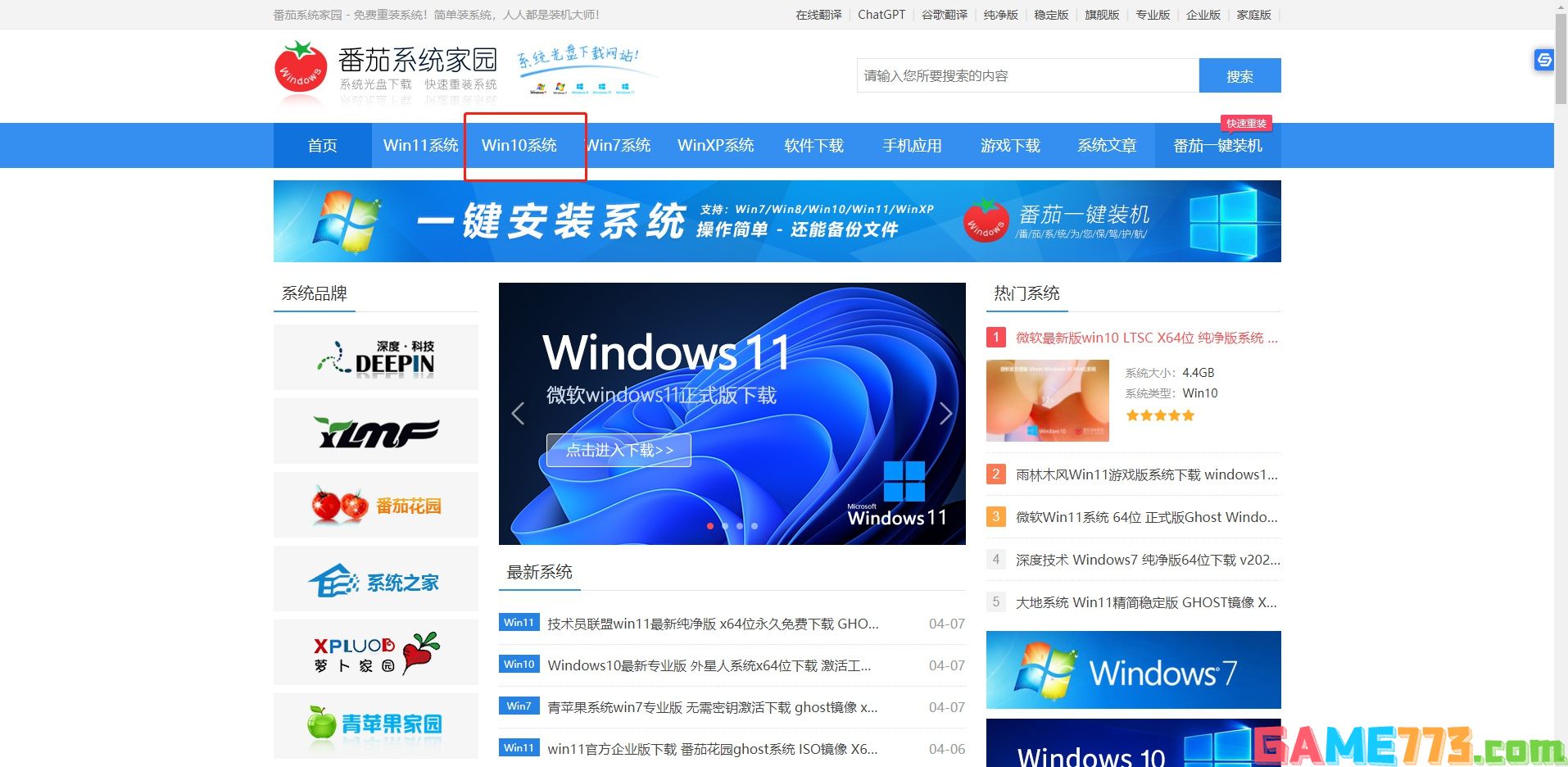This screenshot has height=767, width=1568.
Task: Open the WinXP系统 navigation tab
Action: (716, 146)
